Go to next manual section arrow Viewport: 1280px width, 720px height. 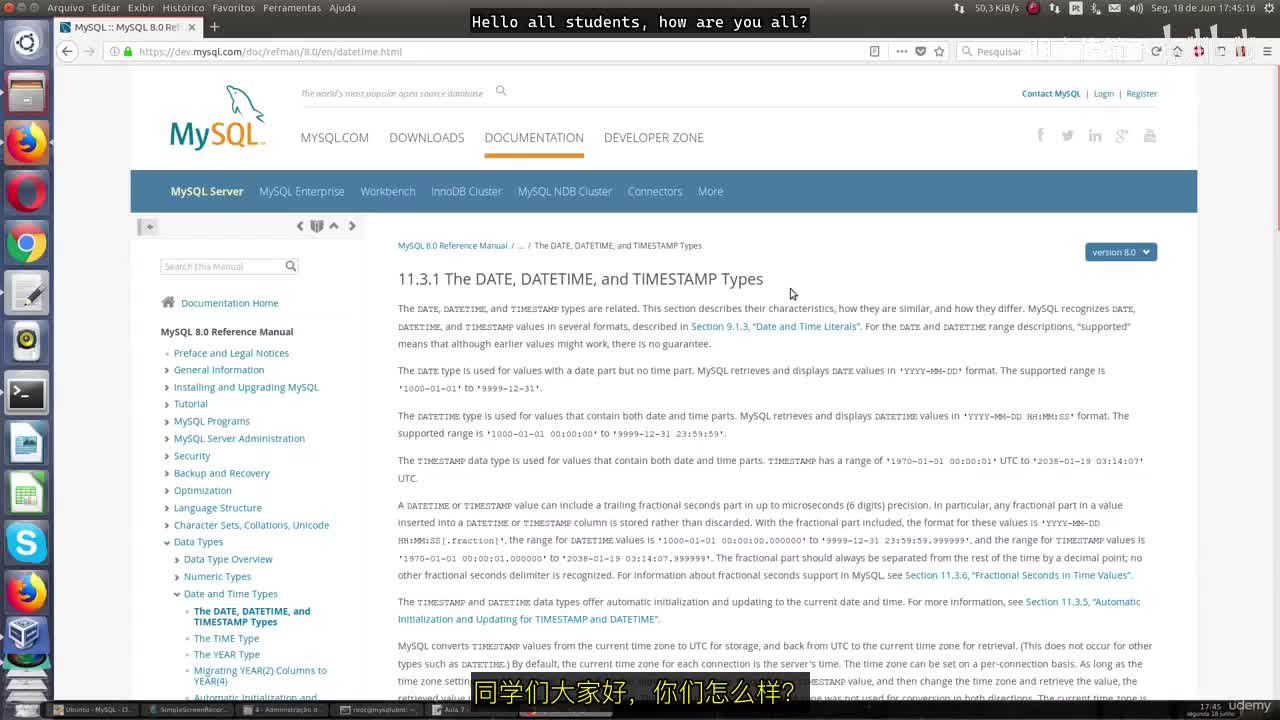point(352,226)
